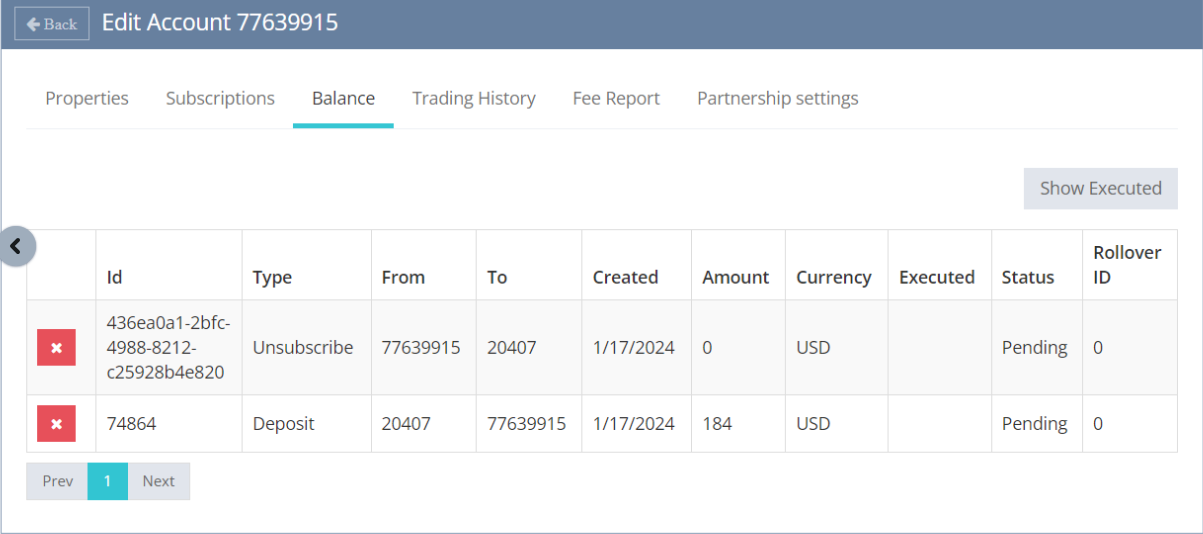Select the Unsubscribe request ID cell
Screen dimensions: 1203x534
point(168,348)
